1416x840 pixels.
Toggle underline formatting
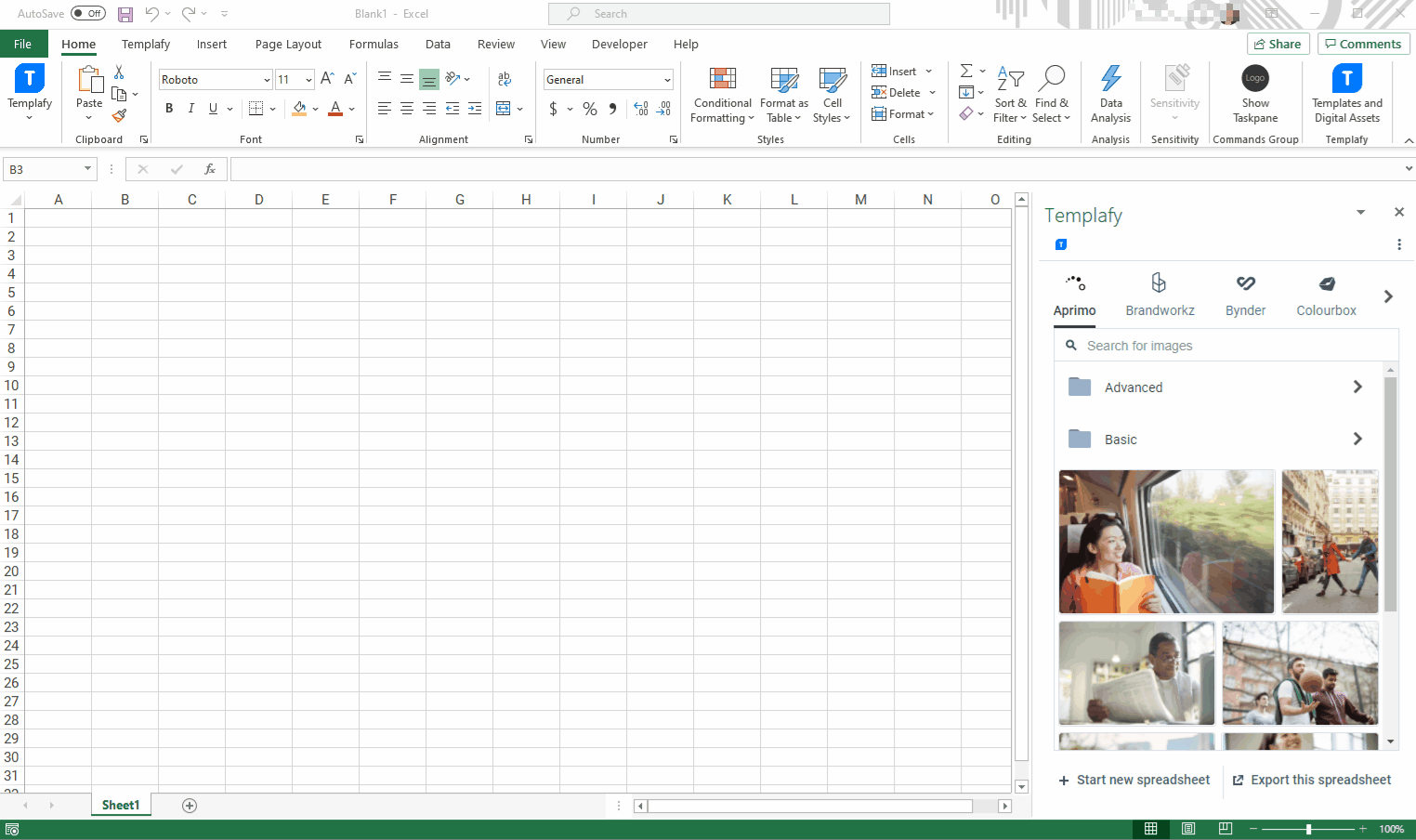(x=212, y=108)
